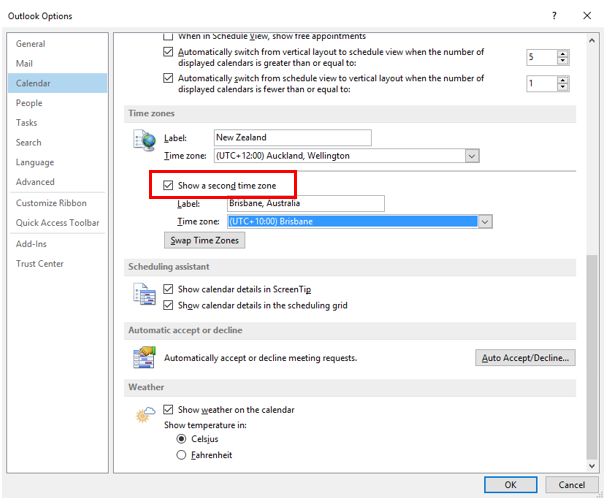The width and height of the screenshot is (609, 498).
Task: Select the Celsius temperature option
Action: pyautogui.click(x=181, y=439)
